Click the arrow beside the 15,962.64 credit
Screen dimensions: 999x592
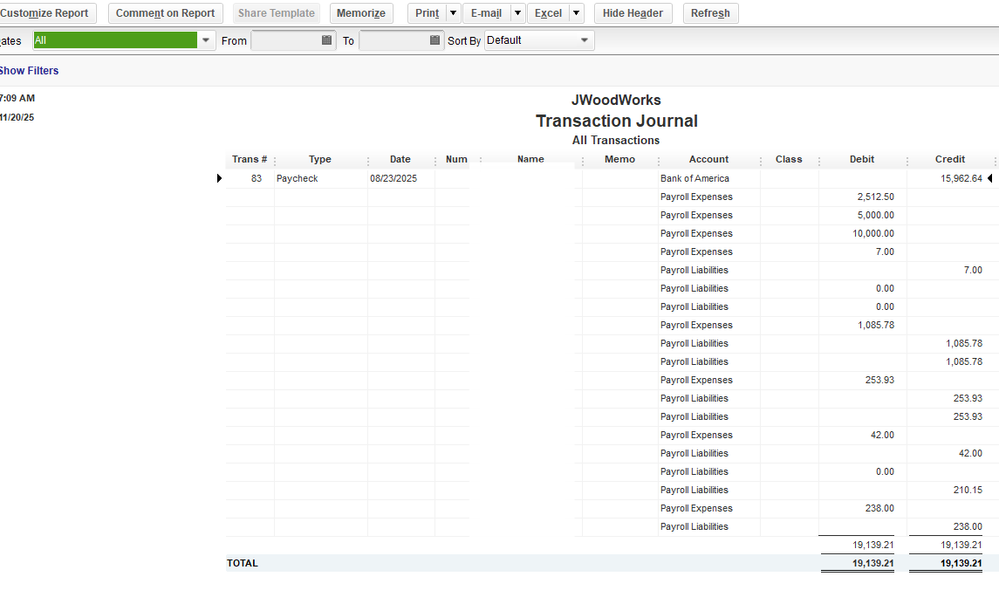pyautogui.click(x=990, y=178)
